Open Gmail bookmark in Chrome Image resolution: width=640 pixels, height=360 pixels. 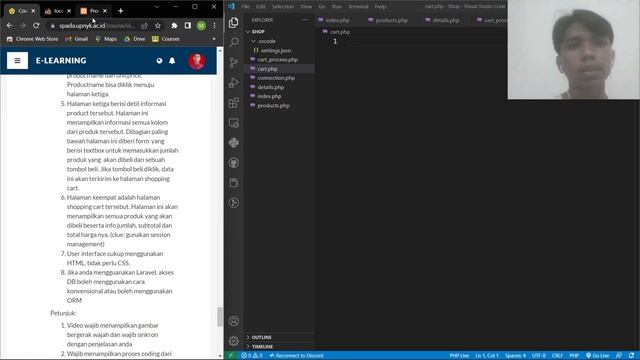coord(77,39)
